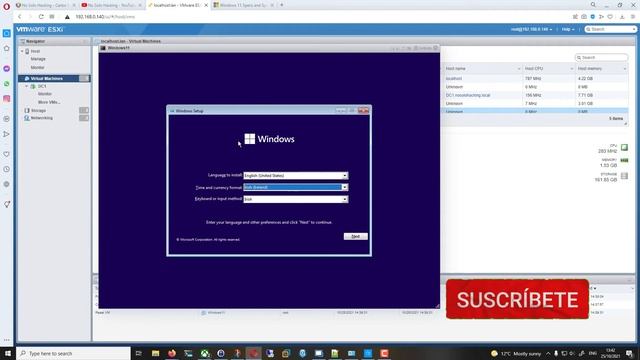Click the Windows11 console title icon
Image resolution: width=640 pixels, height=360 pixels.
click(x=103, y=48)
